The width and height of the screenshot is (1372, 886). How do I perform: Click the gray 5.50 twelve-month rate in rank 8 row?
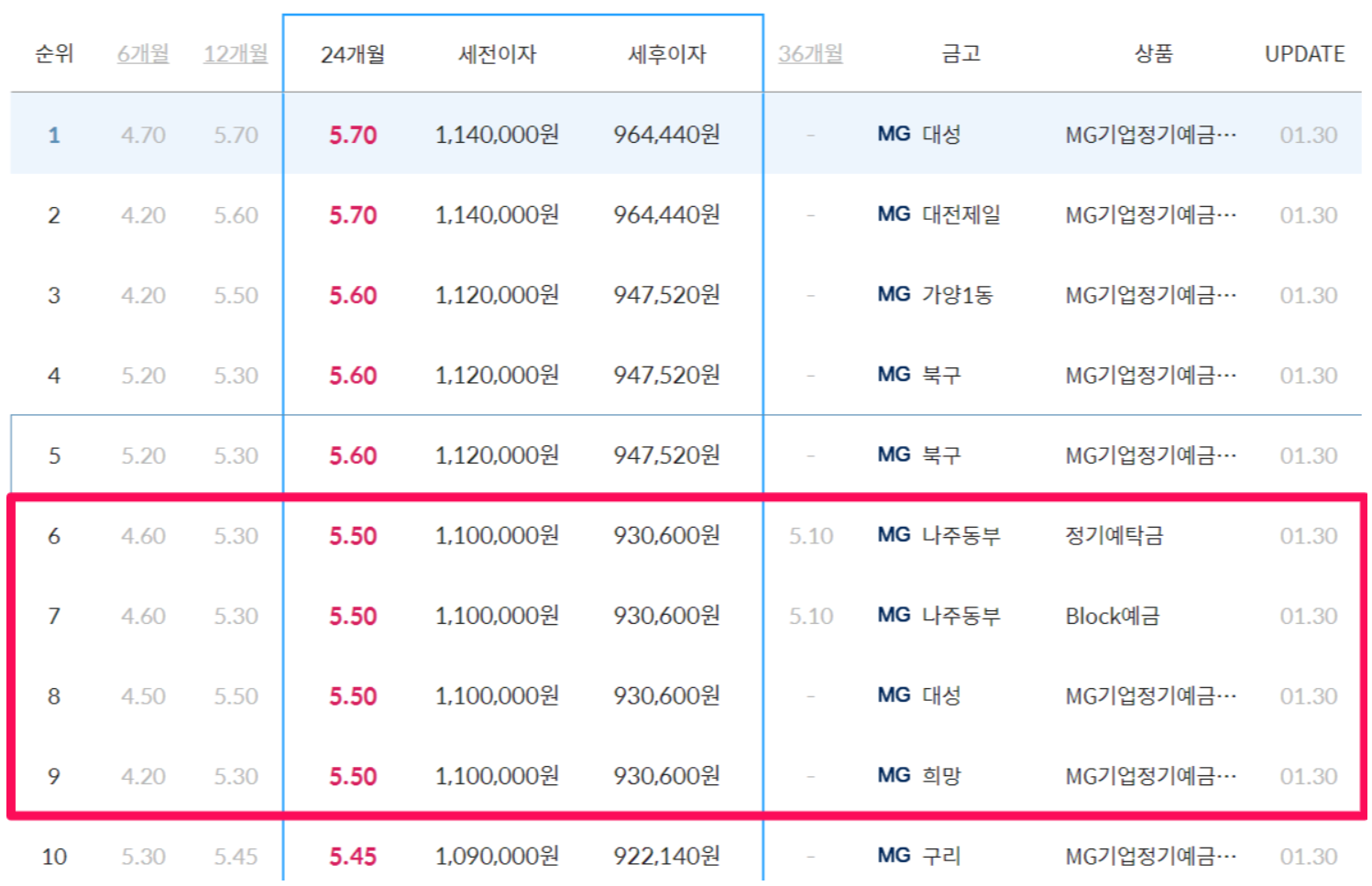click(236, 696)
